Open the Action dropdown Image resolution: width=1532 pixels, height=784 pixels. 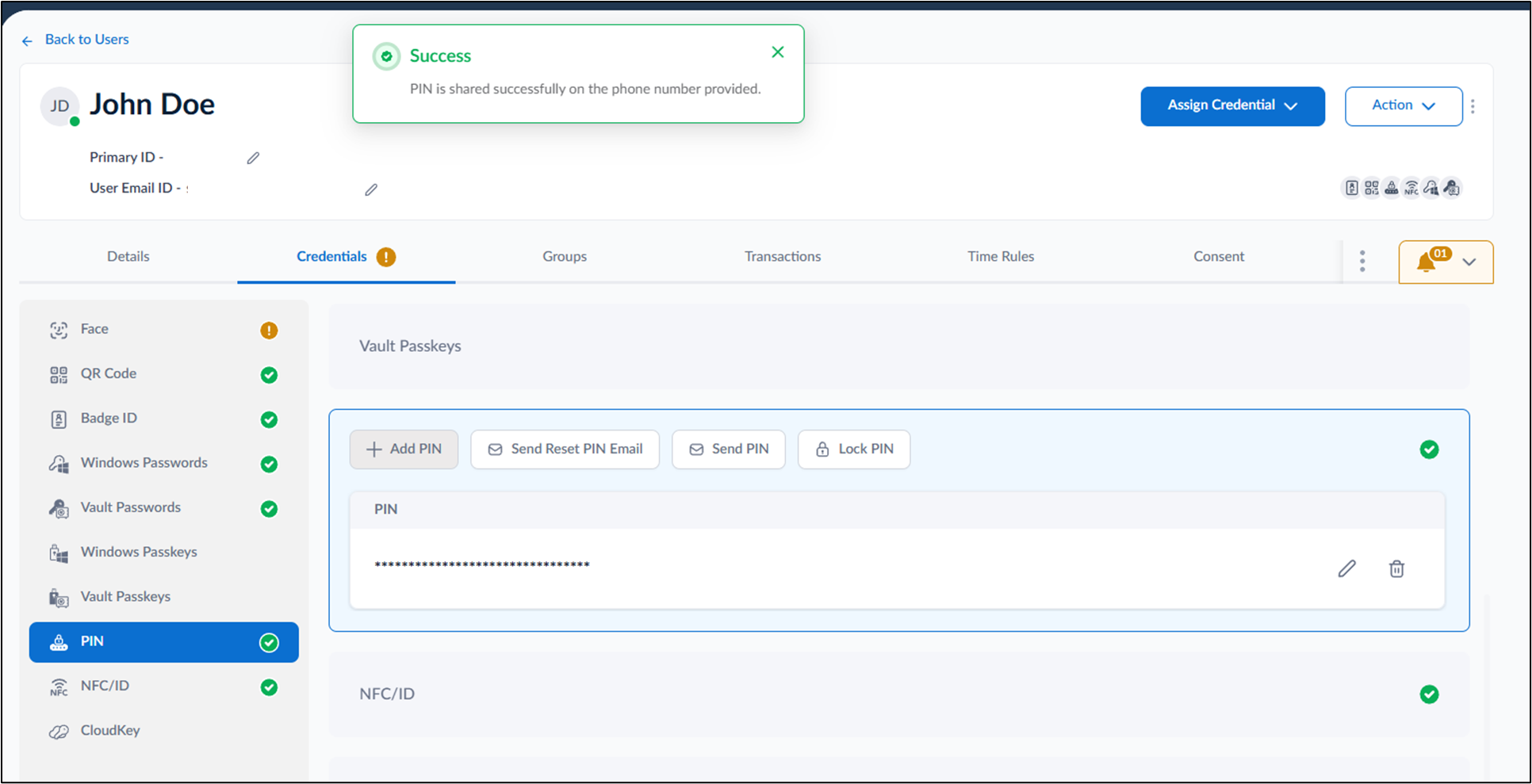tap(1404, 106)
